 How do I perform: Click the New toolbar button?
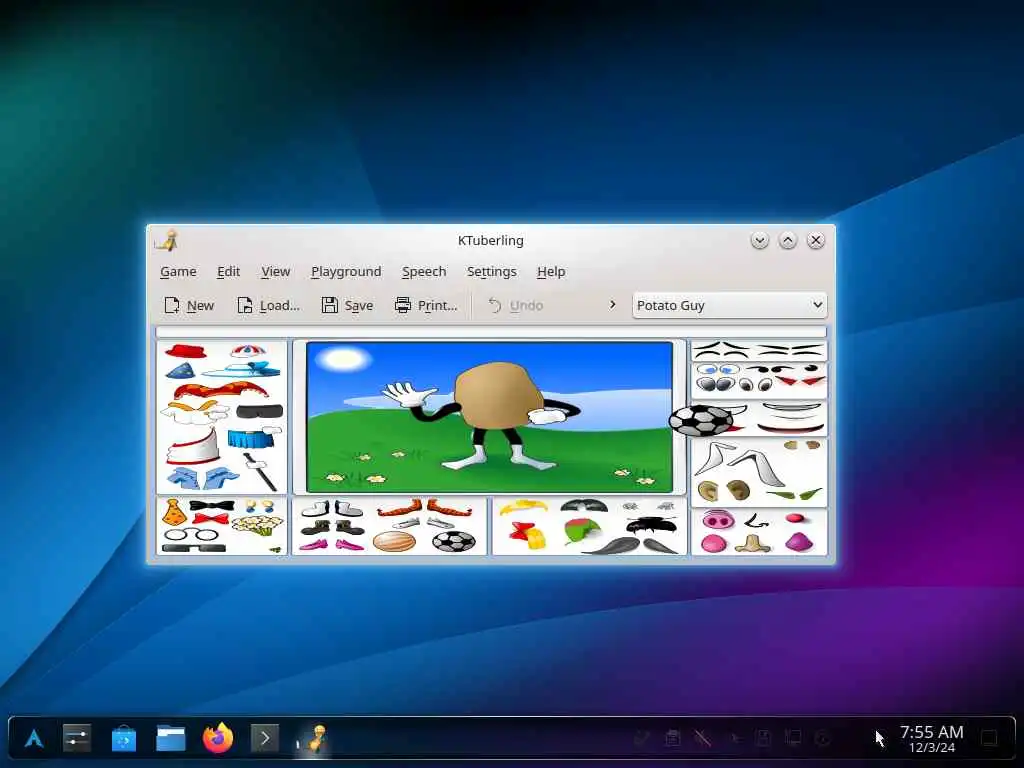click(x=189, y=305)
